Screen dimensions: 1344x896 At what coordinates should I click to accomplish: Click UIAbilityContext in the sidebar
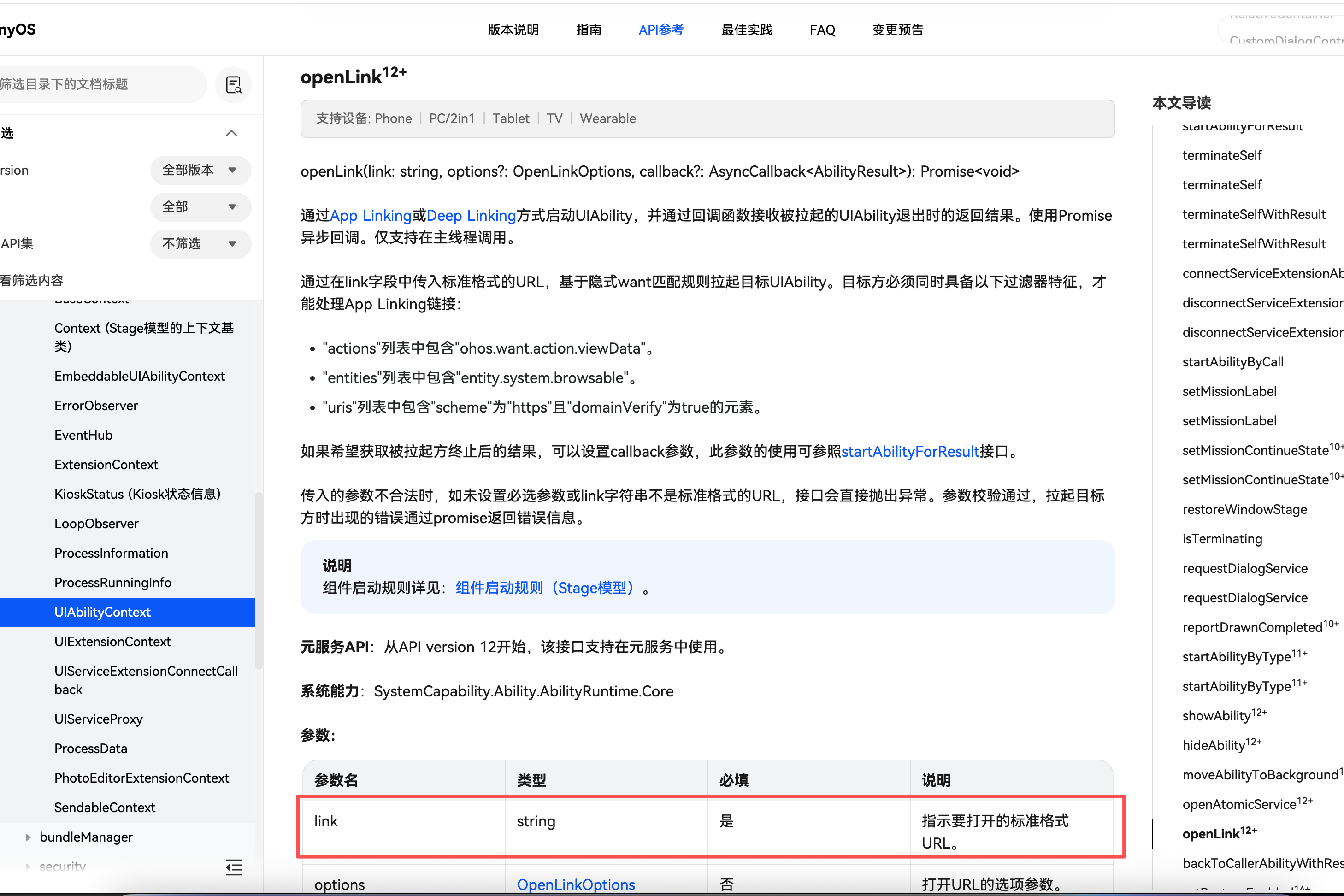[103, 612]
